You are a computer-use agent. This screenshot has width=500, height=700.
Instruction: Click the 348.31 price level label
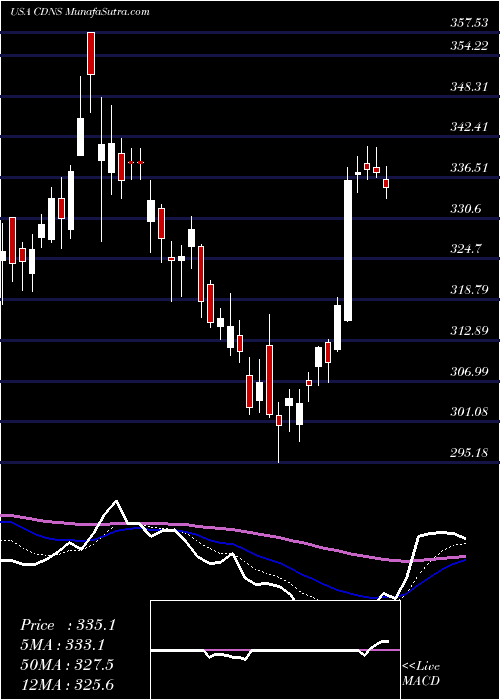tap(468, 87)
